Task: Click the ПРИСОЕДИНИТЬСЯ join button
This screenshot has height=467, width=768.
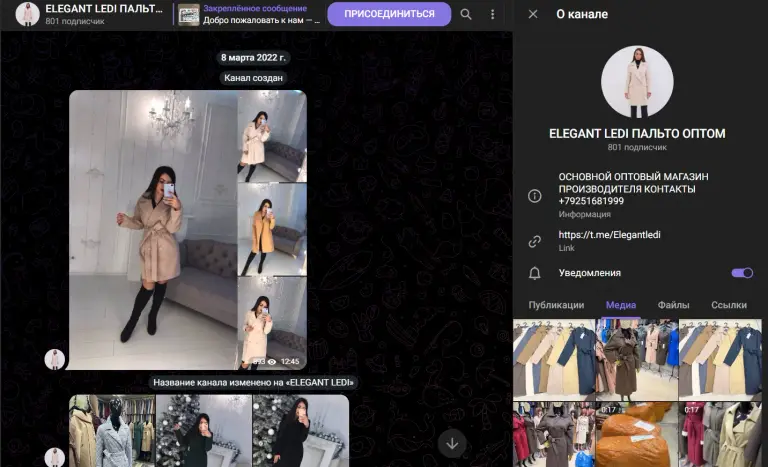Action: pos(389,14)
